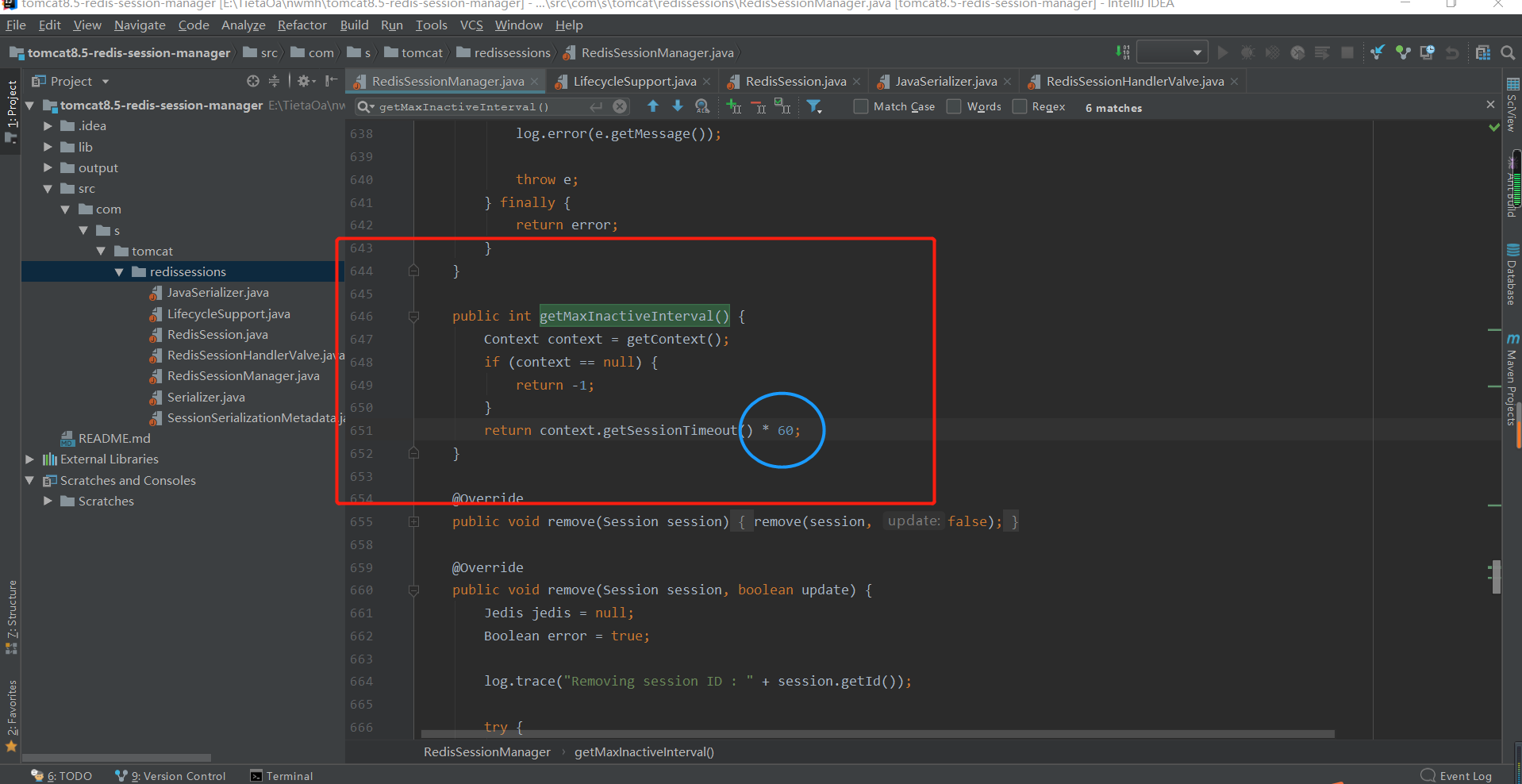This screenshot has height=784, width=1522.
Task: Expand the .idea folder
Action: click(x=48, y=125)
